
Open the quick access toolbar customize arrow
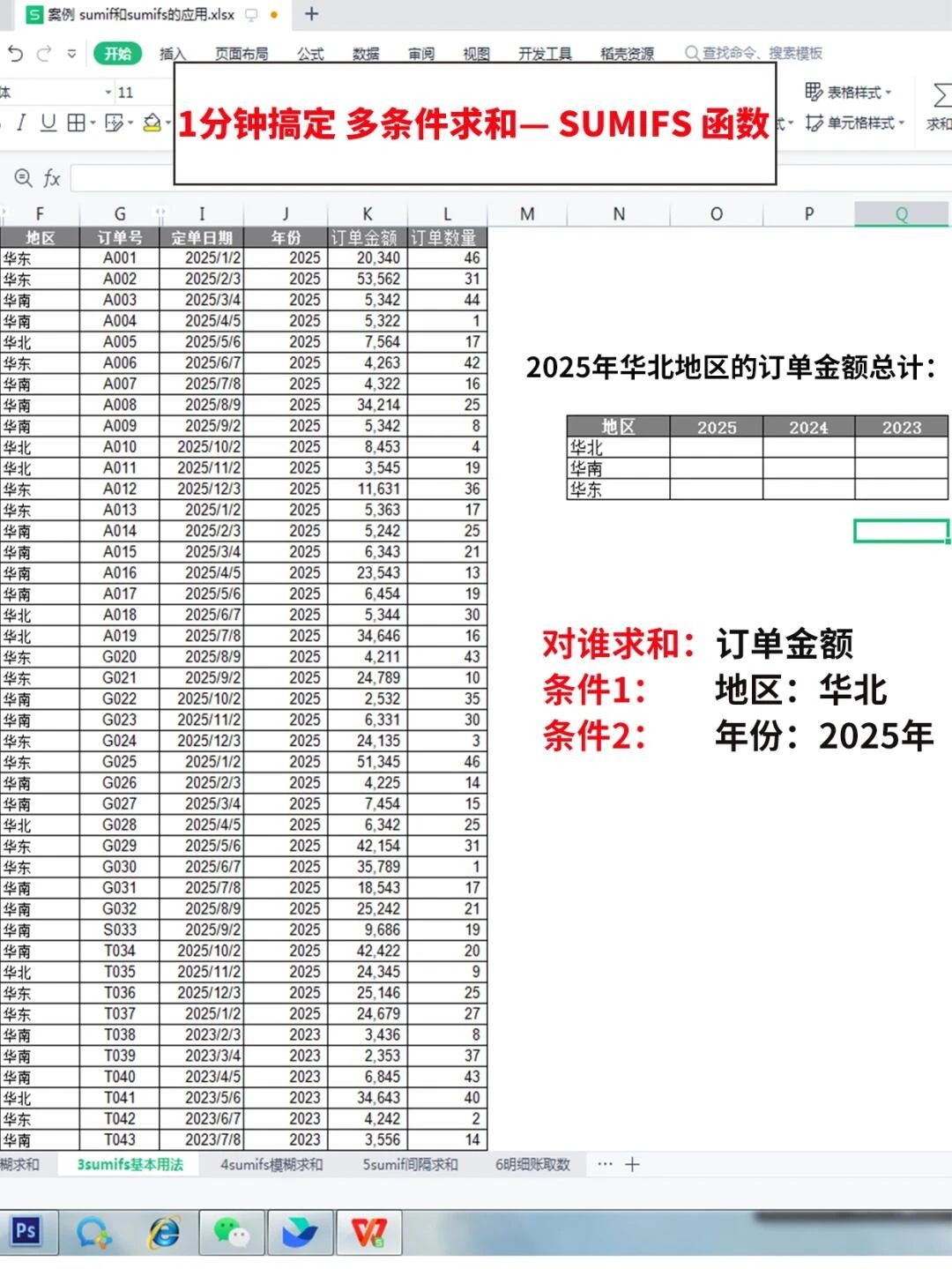pos(71,54)
